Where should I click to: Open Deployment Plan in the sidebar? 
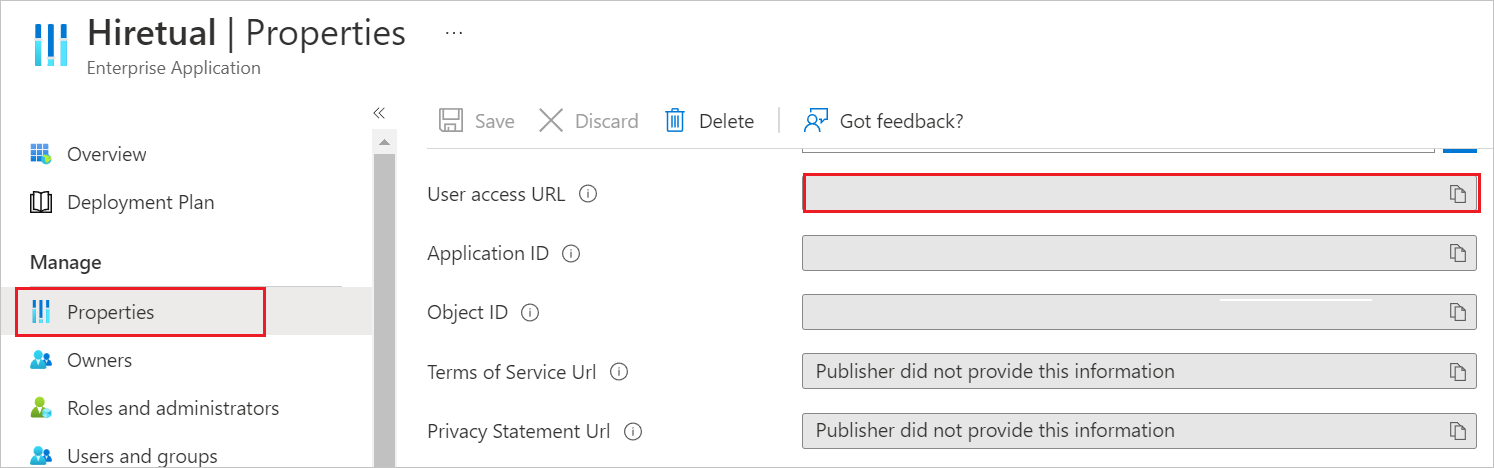(141, 202)
